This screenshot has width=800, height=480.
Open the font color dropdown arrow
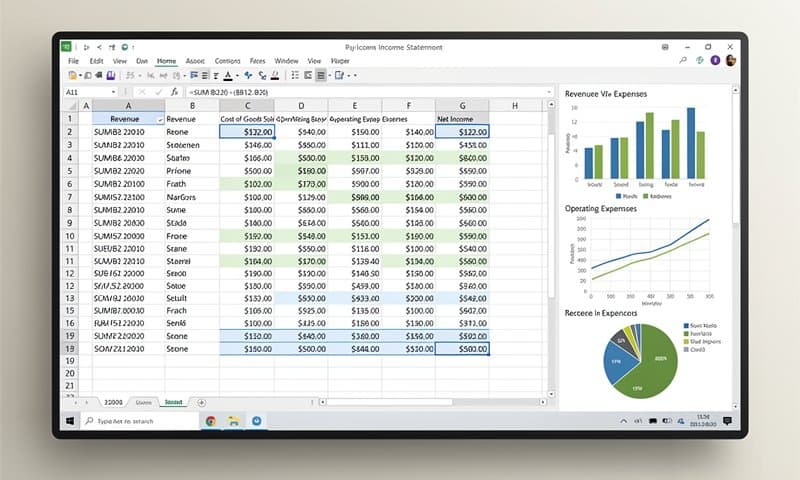237,76
